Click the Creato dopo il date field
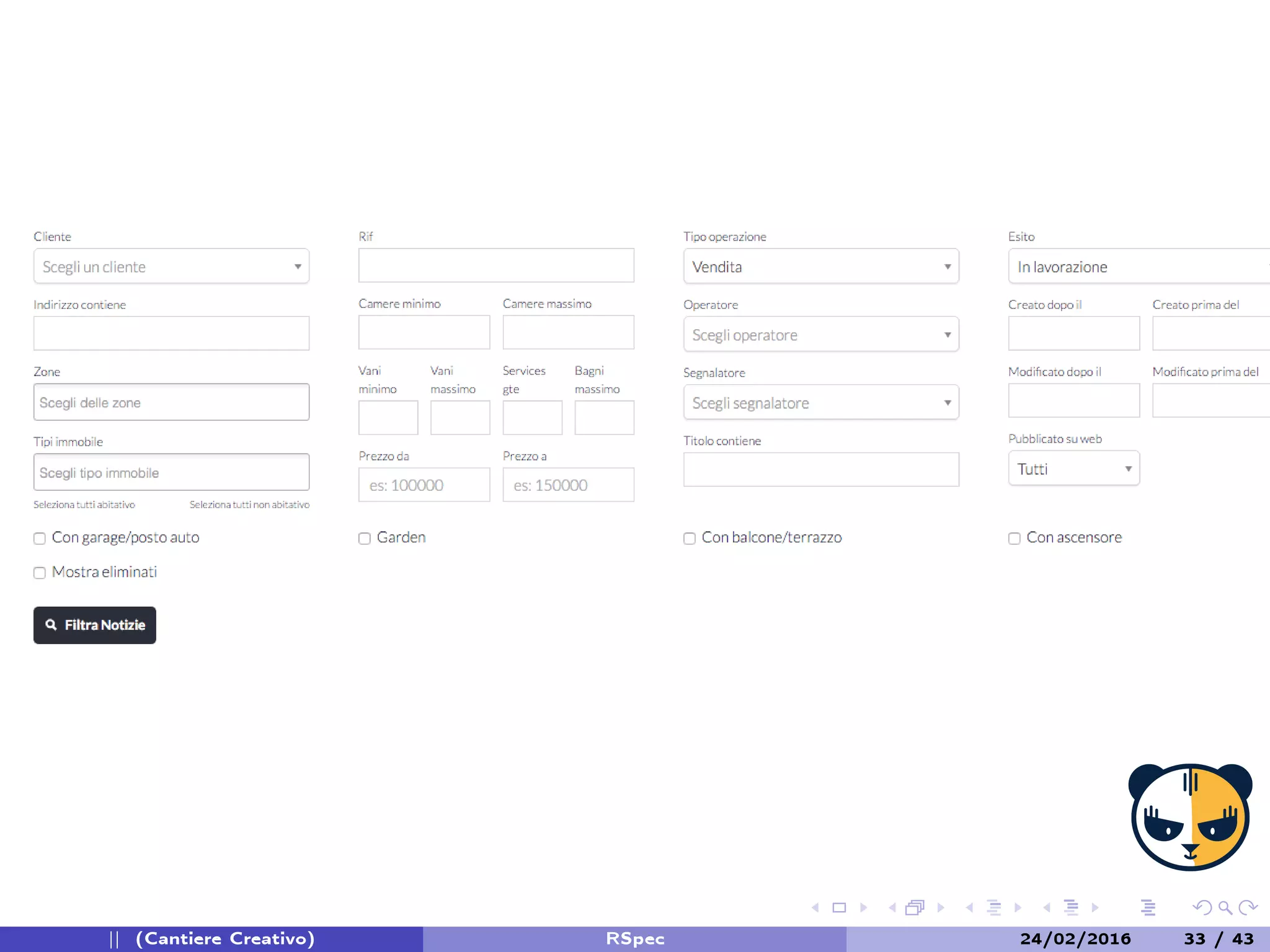This screenshot has width=1270, height=952. (x=1074, y=333)
